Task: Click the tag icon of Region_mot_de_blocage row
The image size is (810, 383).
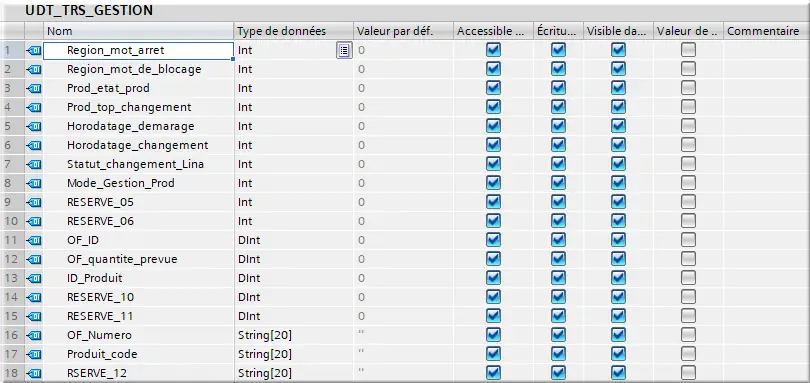Action: pos(34,69)
